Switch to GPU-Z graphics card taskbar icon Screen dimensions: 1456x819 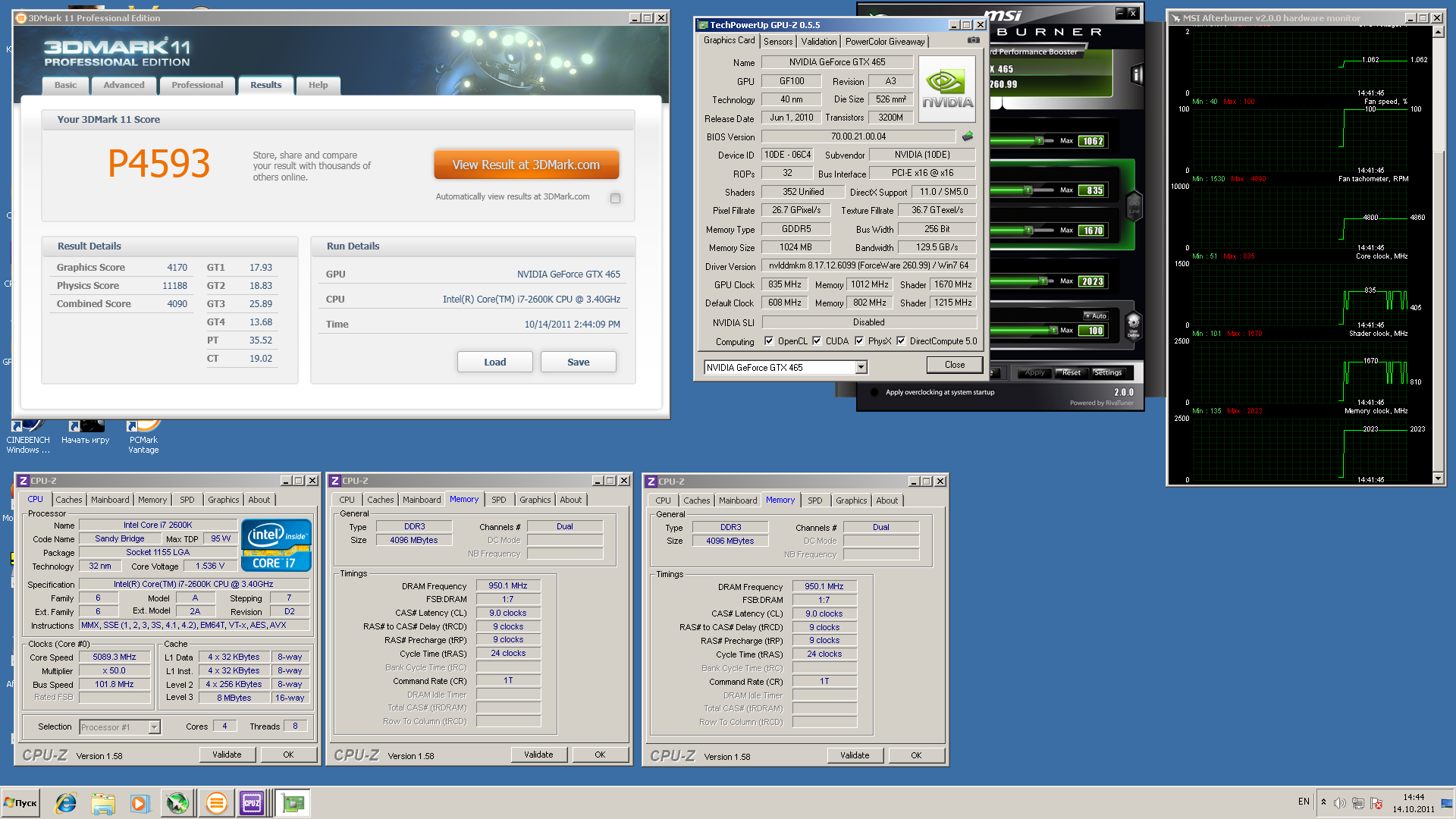tap(293, 802)
